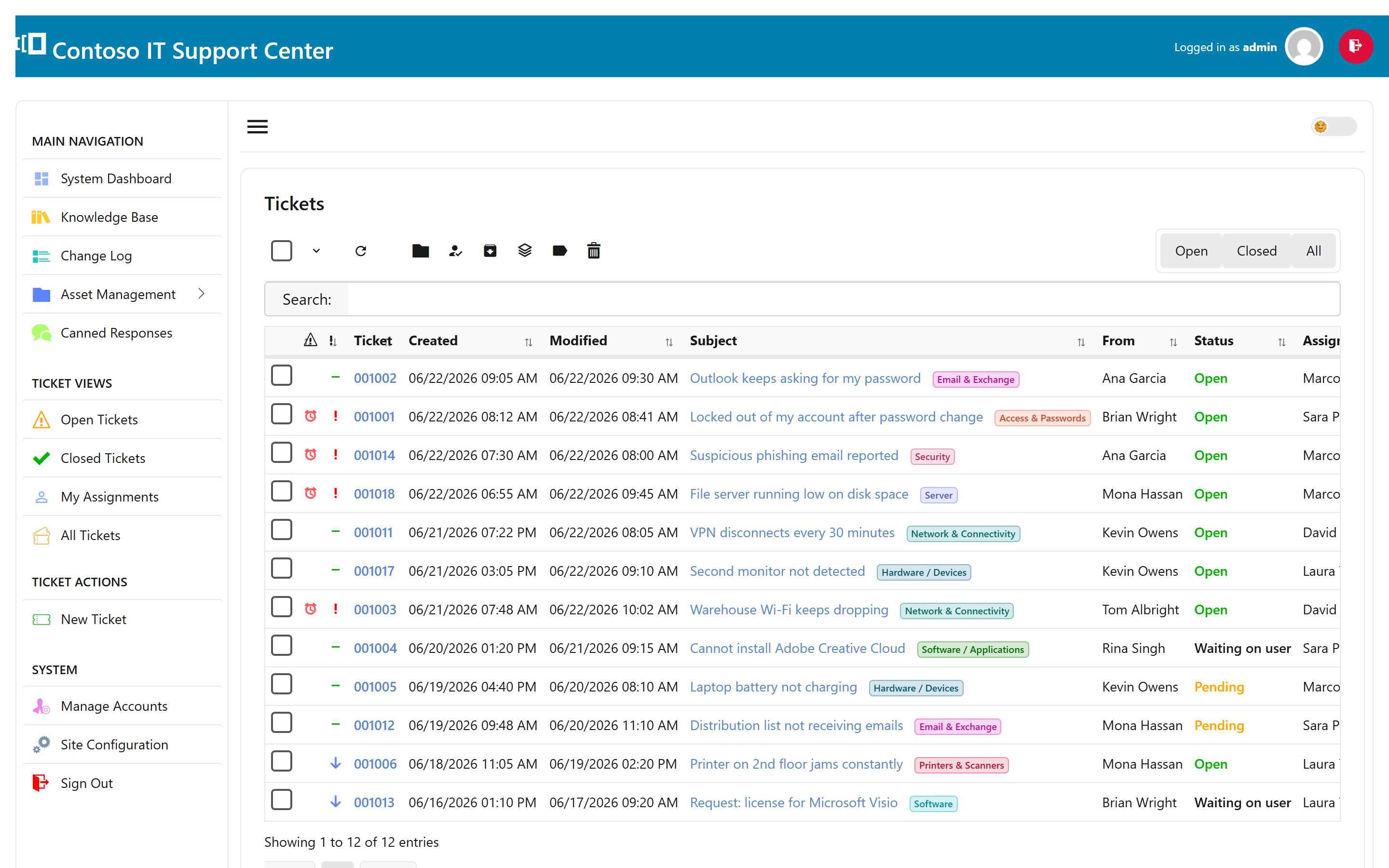
Task: Expand the Asset Management submenu chevron
Action: [202, 294]
